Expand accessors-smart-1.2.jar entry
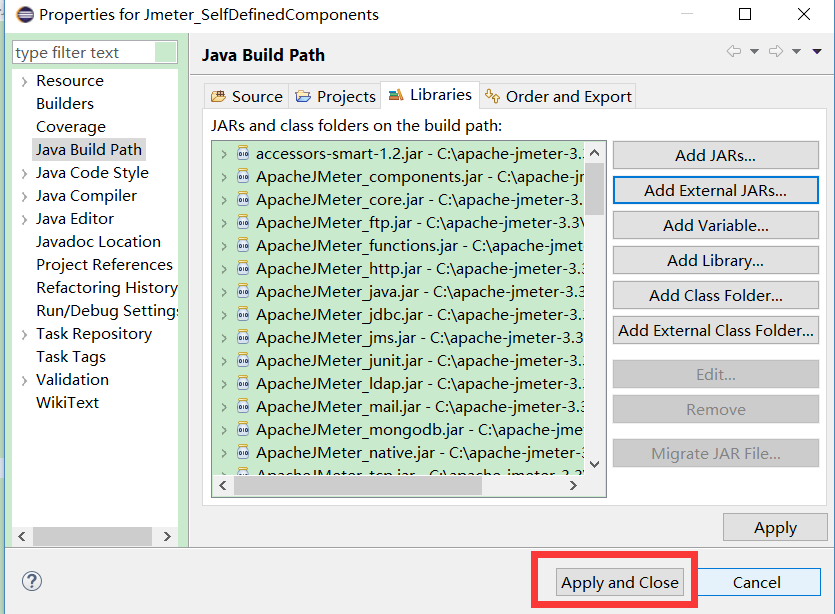835x614 pixels. [x=224, y=154]
